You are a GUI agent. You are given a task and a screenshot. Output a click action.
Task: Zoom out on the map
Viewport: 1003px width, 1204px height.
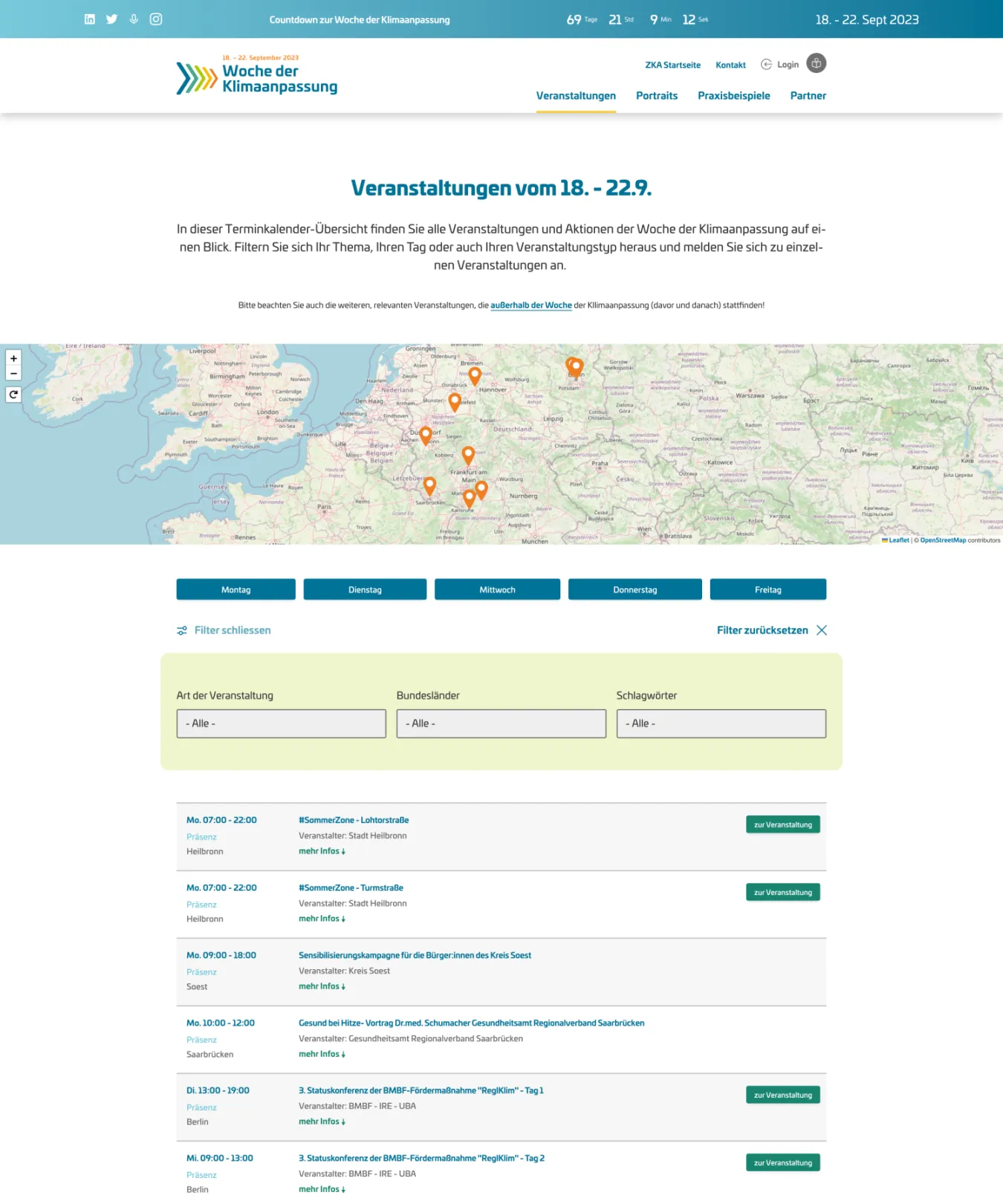coord(13,373)
